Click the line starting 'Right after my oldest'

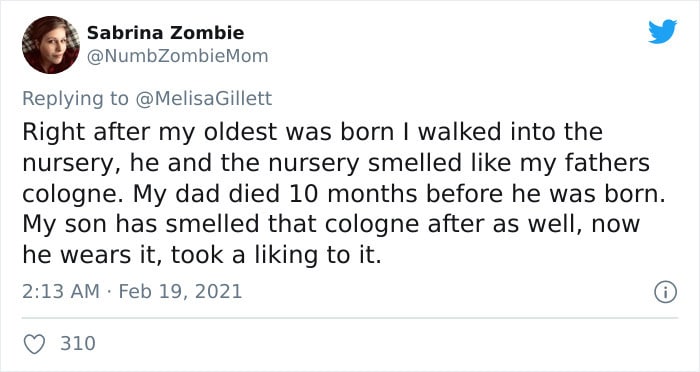coord(312,132)
